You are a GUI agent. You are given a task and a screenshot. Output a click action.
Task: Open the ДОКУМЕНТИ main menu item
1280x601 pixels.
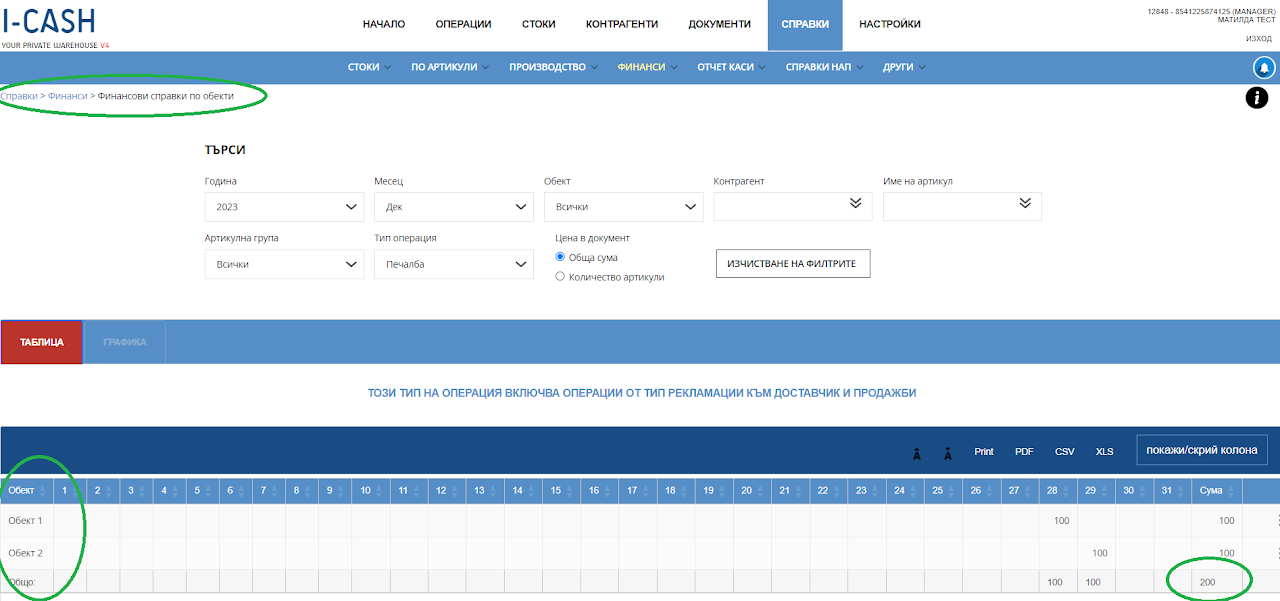[x=719, y=24]
